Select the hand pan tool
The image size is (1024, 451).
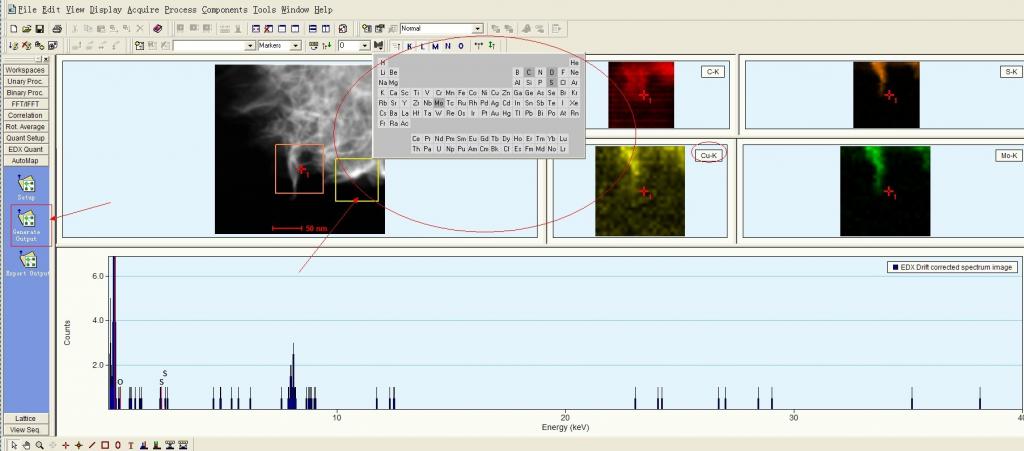pos(27,444)
